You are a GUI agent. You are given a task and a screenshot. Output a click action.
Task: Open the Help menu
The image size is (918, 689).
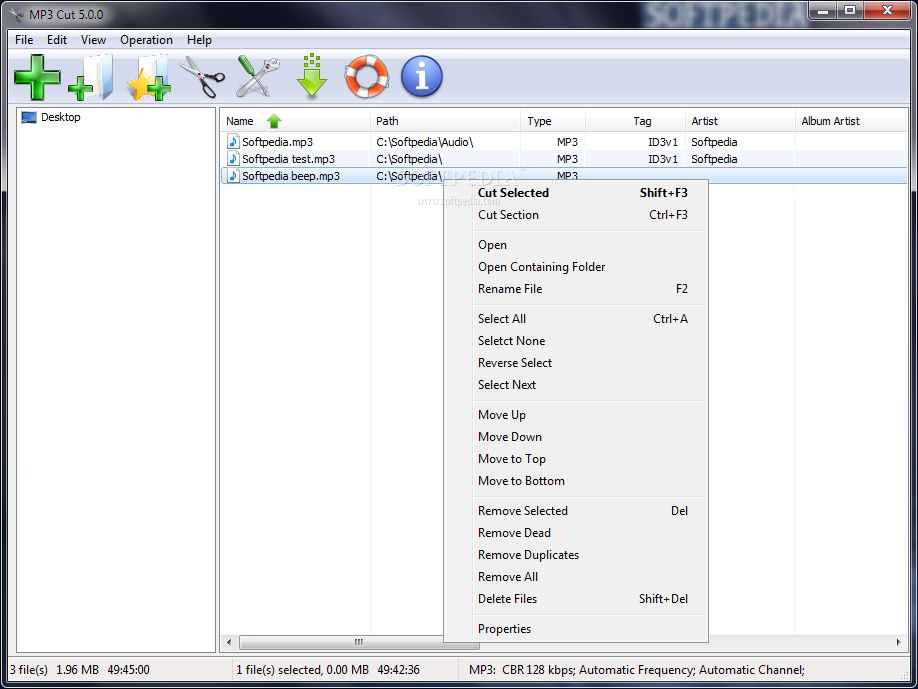point(199,40)
